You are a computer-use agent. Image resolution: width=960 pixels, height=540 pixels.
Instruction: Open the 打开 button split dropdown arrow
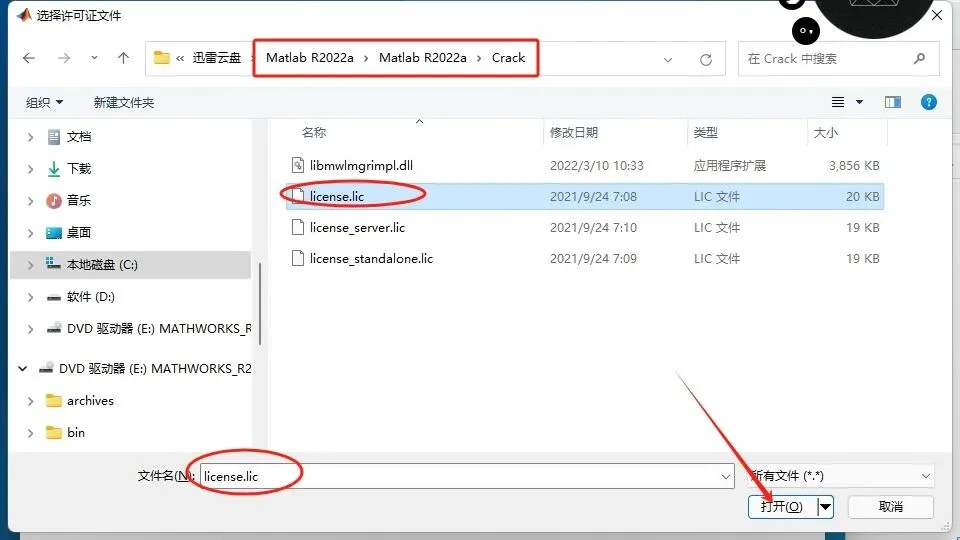click(825, 506)
